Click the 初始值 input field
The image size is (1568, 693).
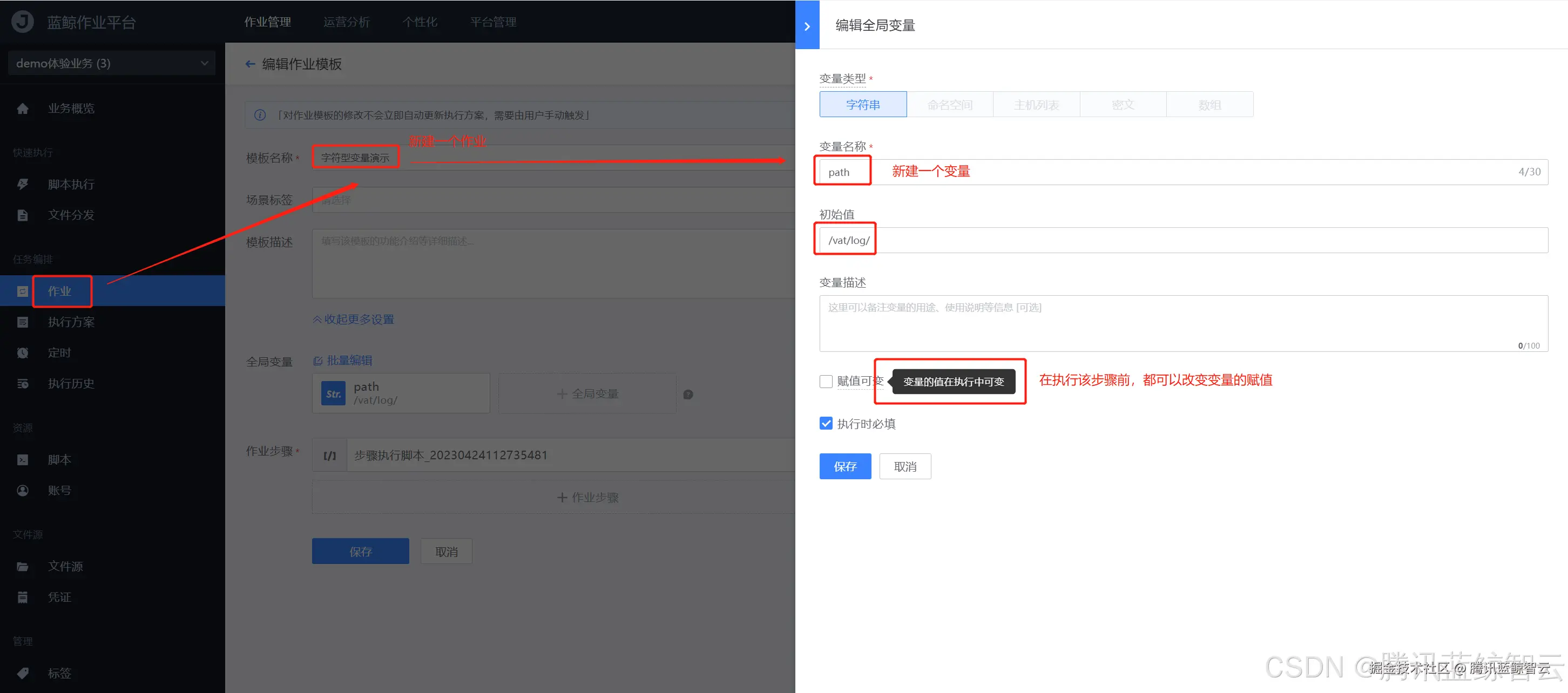[x=1184, y=240]
